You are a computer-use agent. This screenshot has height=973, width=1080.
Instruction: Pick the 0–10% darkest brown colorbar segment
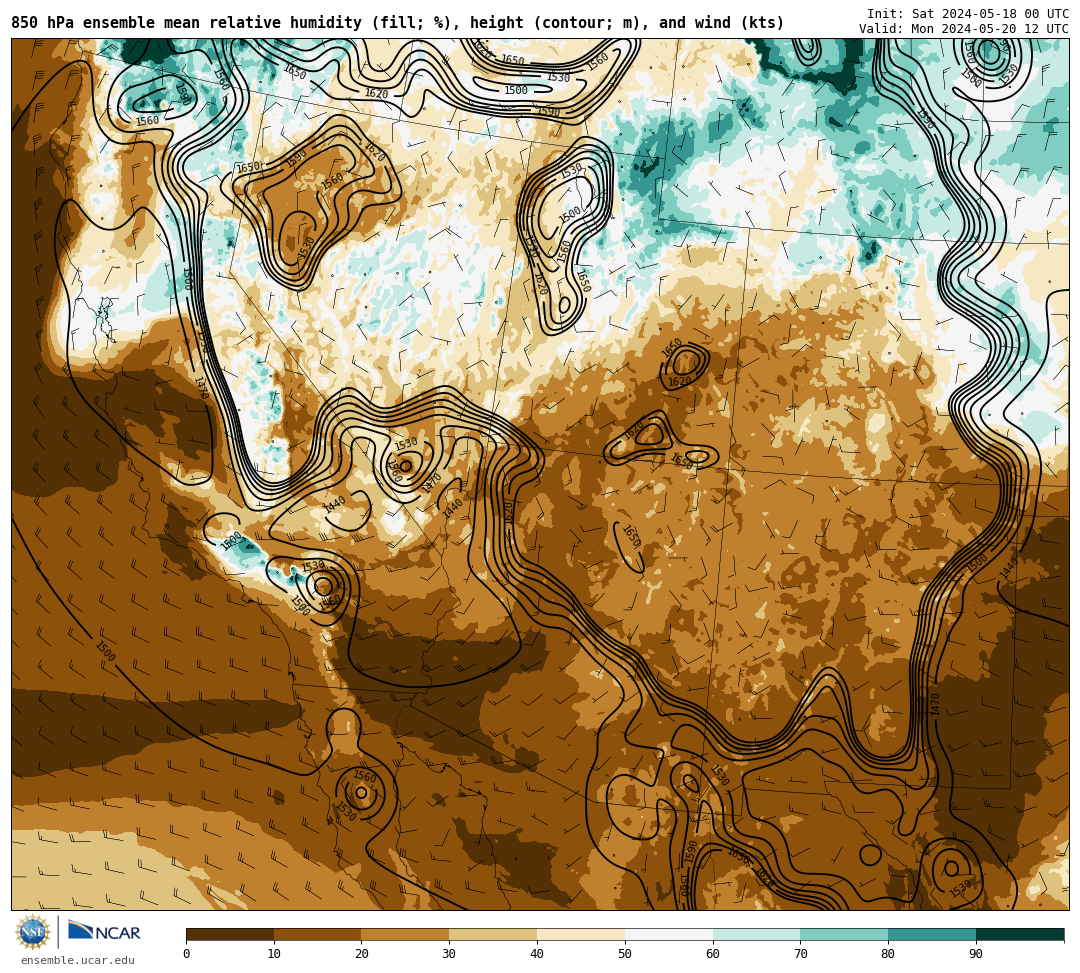(x=230, y=934)
